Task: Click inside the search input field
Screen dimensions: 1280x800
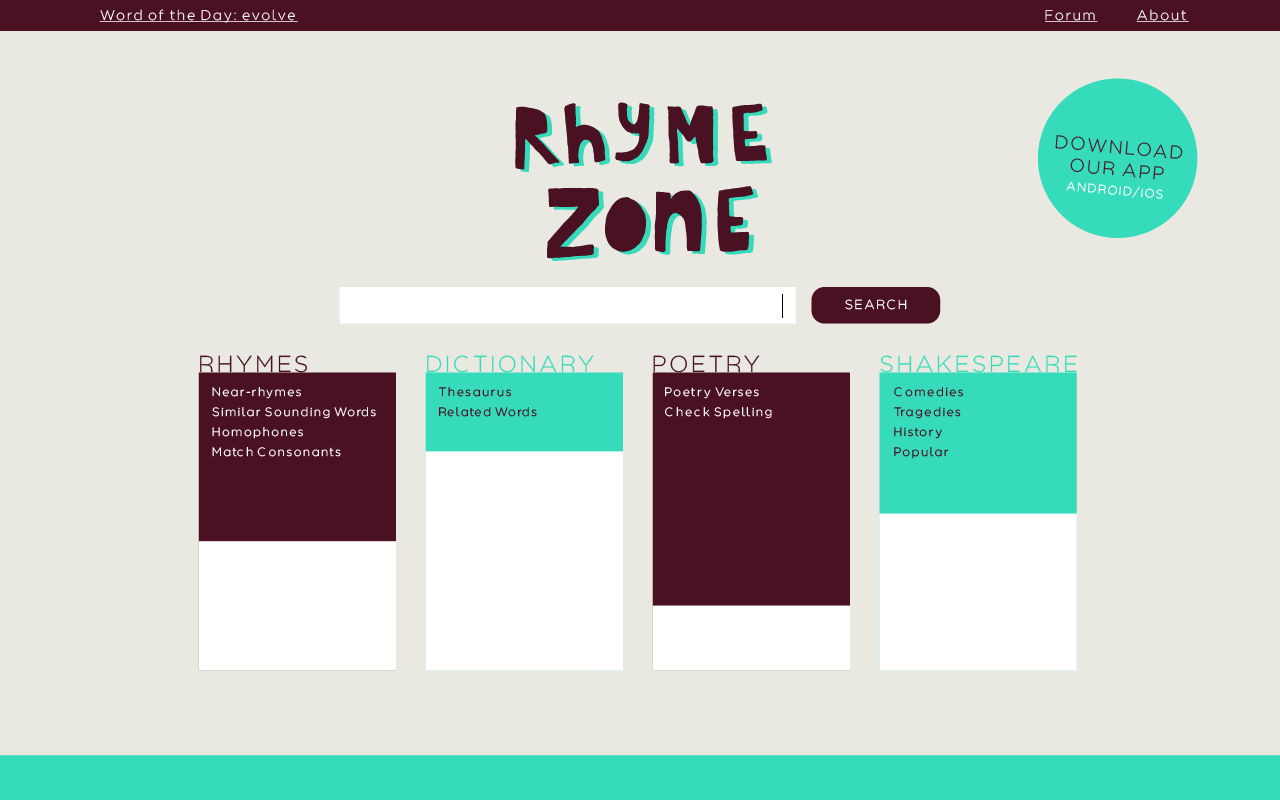Action: [x=560, y=305]
